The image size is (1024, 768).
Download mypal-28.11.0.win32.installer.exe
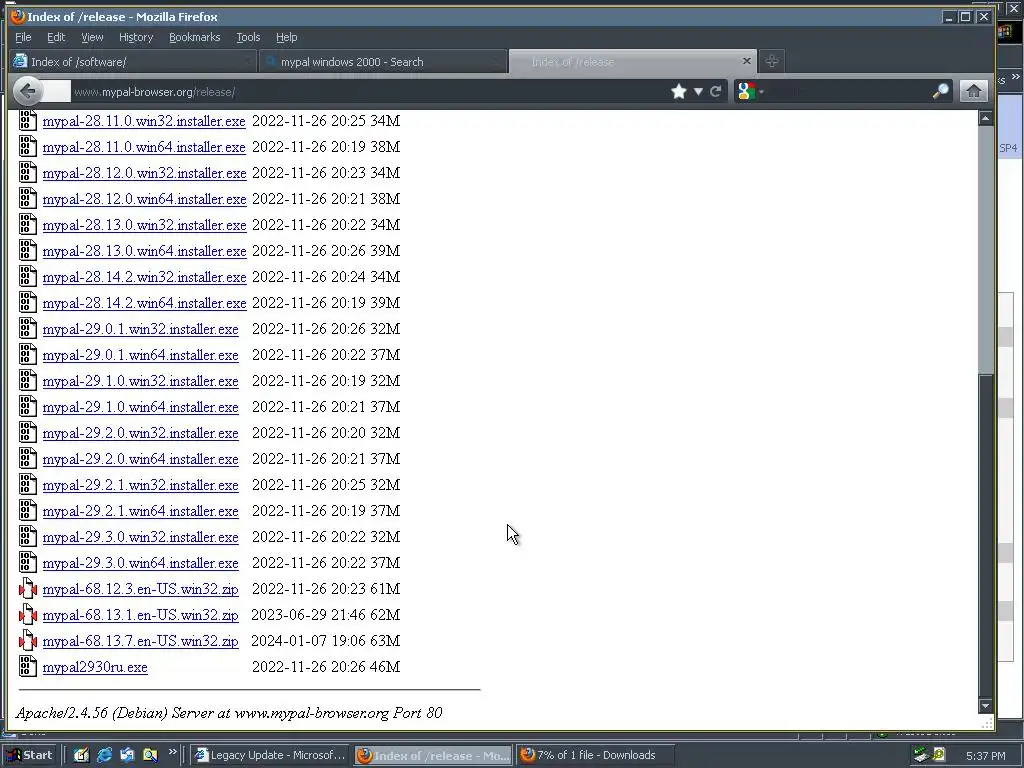(144, 121)
